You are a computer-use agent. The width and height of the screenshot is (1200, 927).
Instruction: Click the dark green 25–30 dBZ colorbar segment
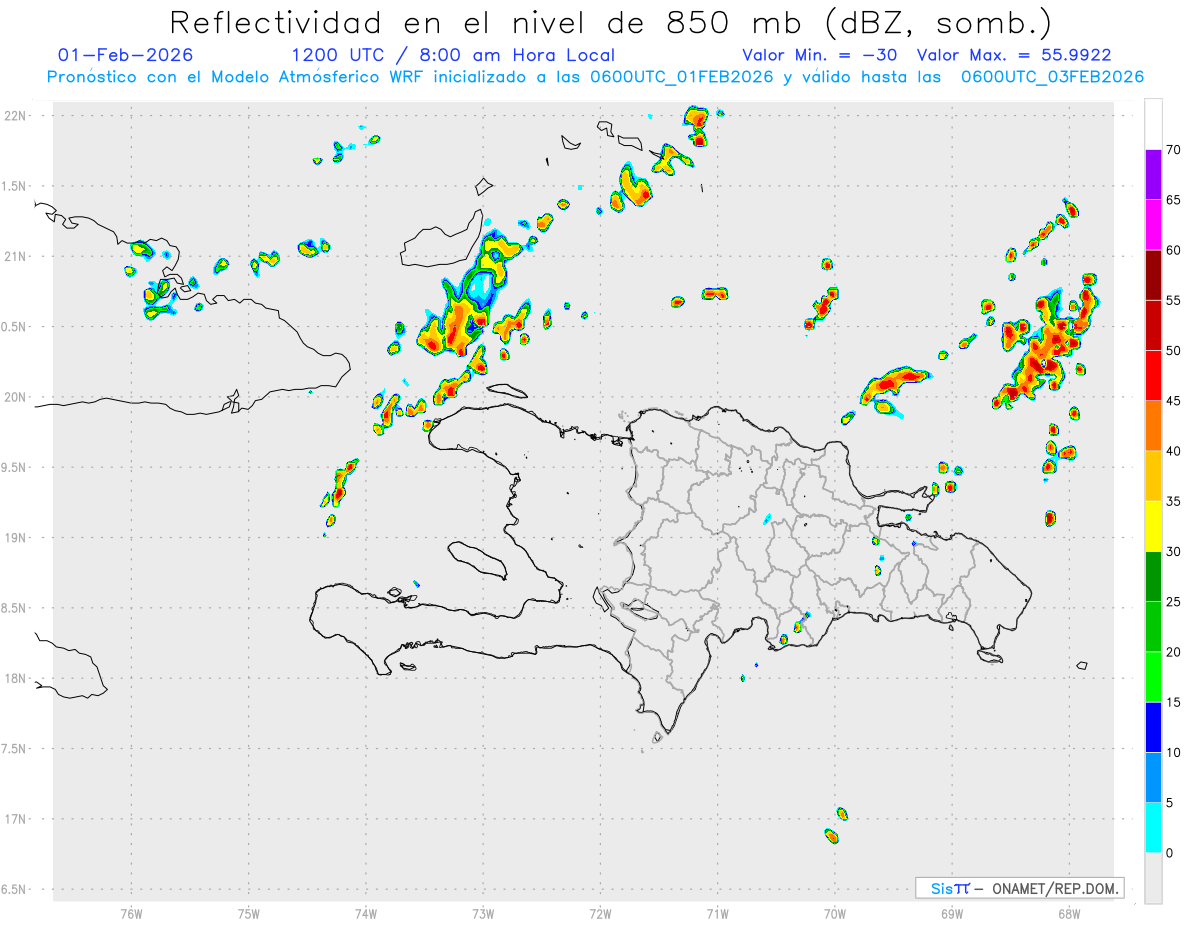coord(1153,577)
